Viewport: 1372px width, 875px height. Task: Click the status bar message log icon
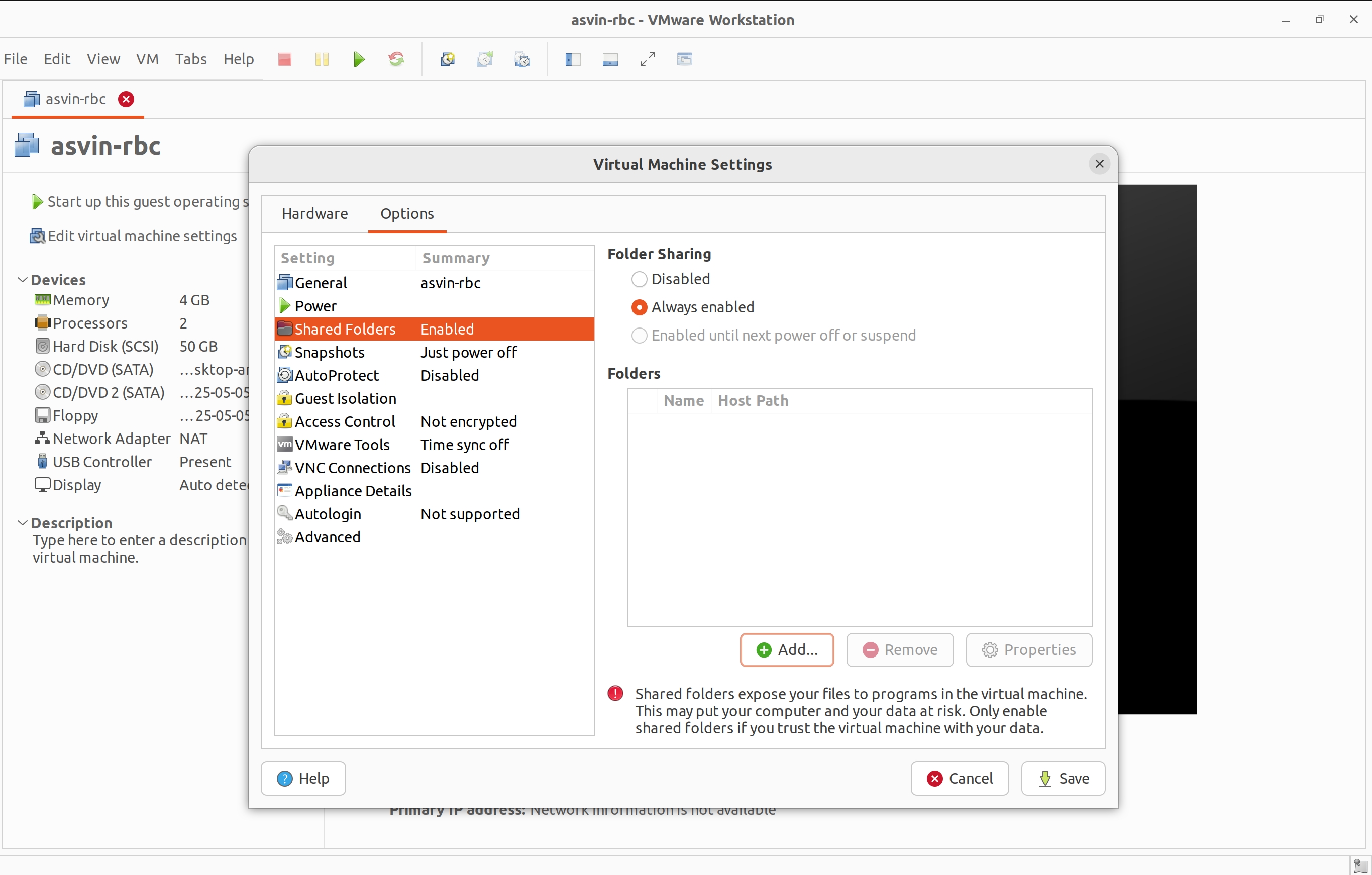[1360, 865]
